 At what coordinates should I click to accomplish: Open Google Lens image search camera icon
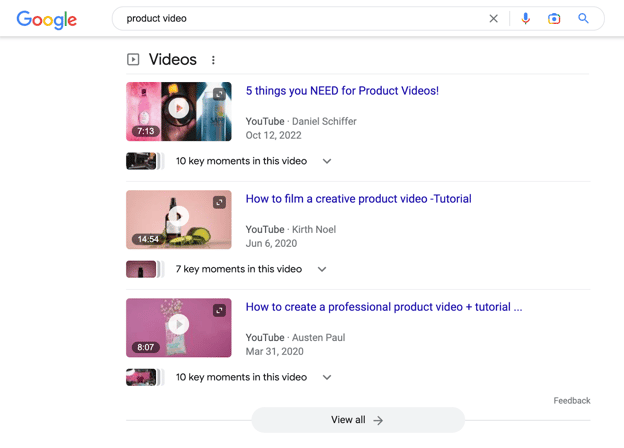point(554,19)
